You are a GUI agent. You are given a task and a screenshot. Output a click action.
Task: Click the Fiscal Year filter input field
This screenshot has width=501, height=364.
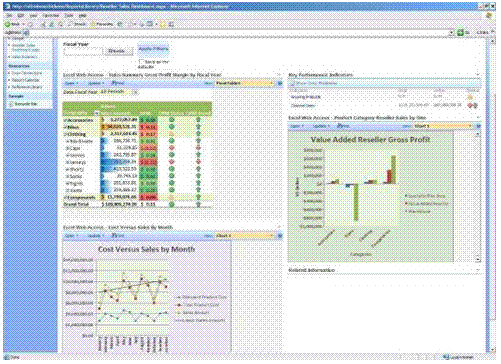(x=83, y=51)
